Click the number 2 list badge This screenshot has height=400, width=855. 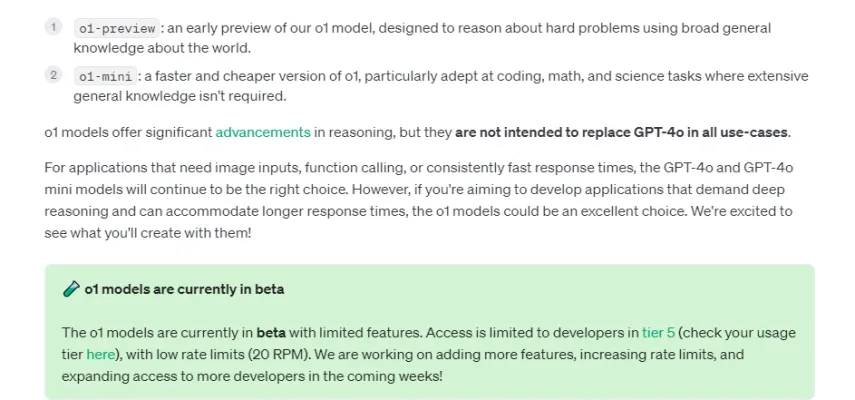(54, 75)
